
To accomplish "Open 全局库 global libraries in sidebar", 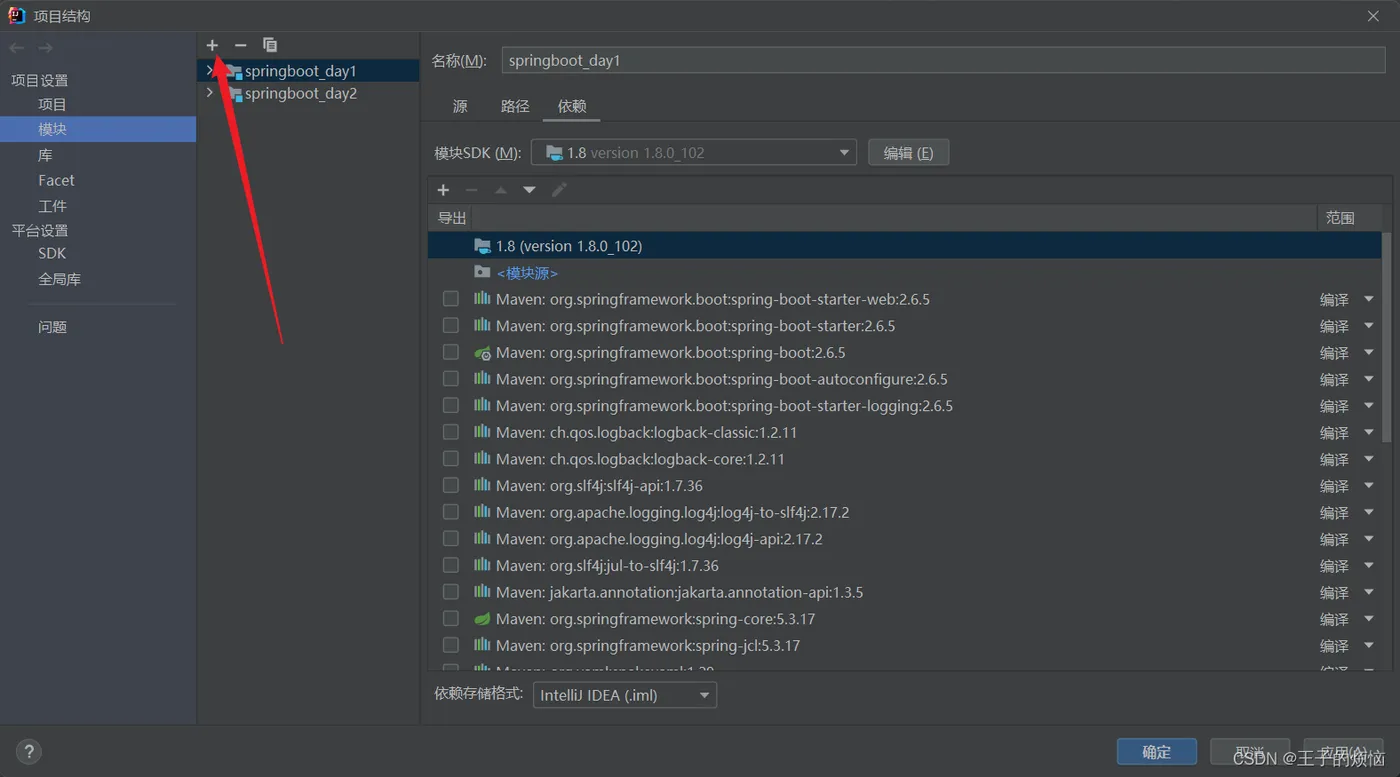I will 59,279.
